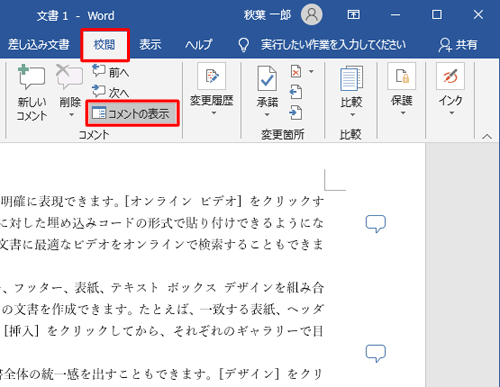Go to next comment (次へ)

pyautogui.click(x=111, y=91)
